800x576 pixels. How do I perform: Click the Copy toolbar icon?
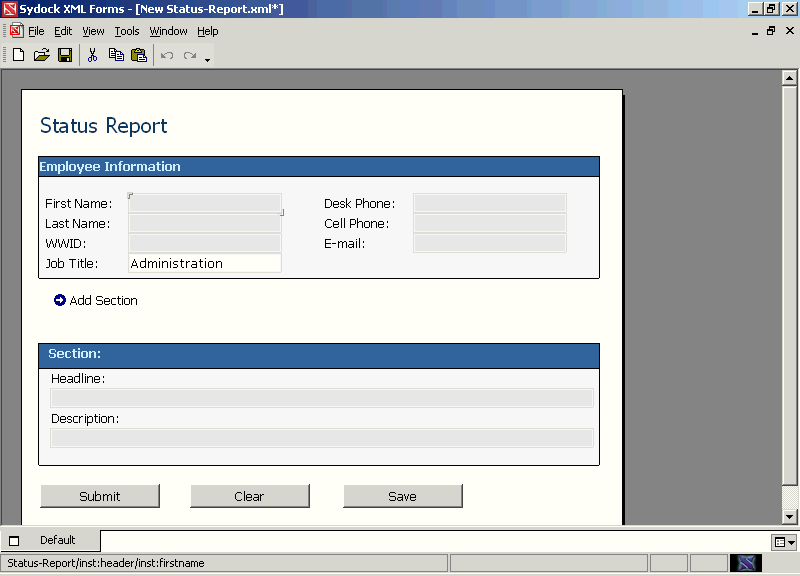click(x=116, y=55)
